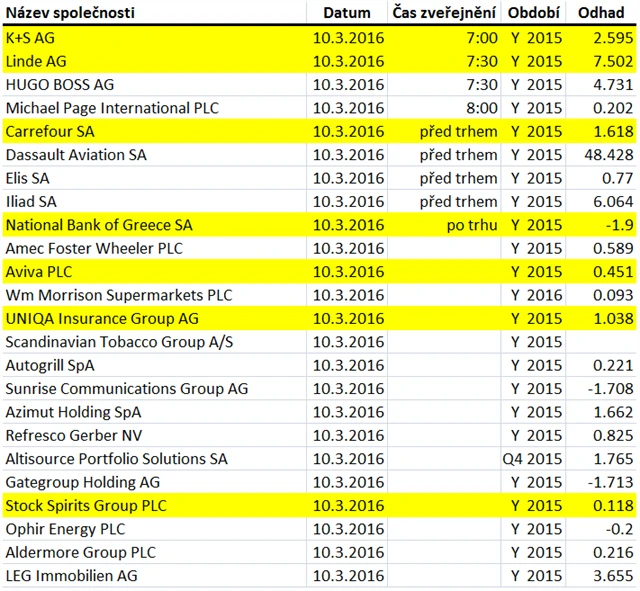Image resolution: width=640 pixels, height=591 pixels.
Task: Select the LEG Immobilien AG cell
Action: (x=72, y=576)
